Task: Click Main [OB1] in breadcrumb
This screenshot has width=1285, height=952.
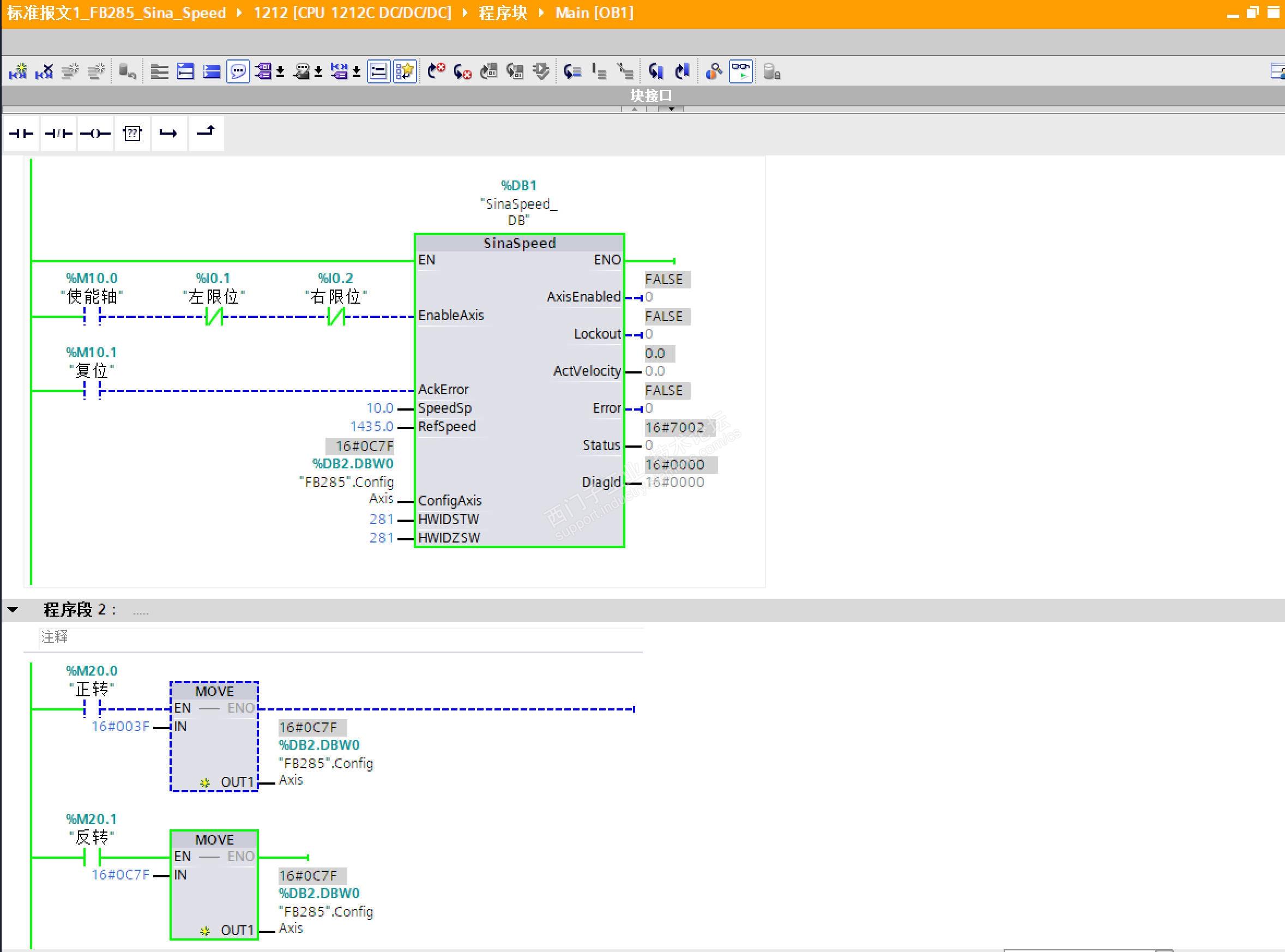Action: 594,13
